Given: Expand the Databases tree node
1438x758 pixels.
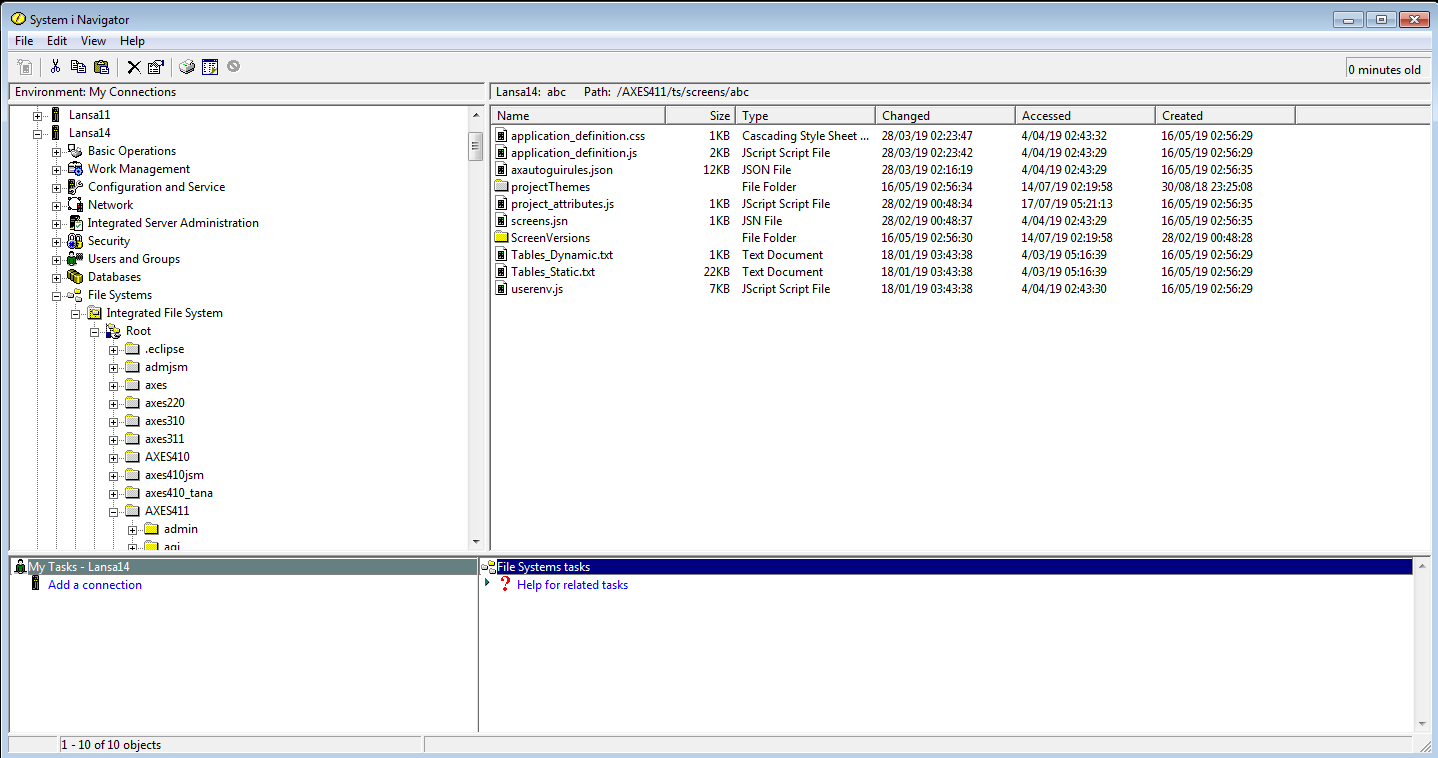Looking at the screenshot, I should 57,277.
